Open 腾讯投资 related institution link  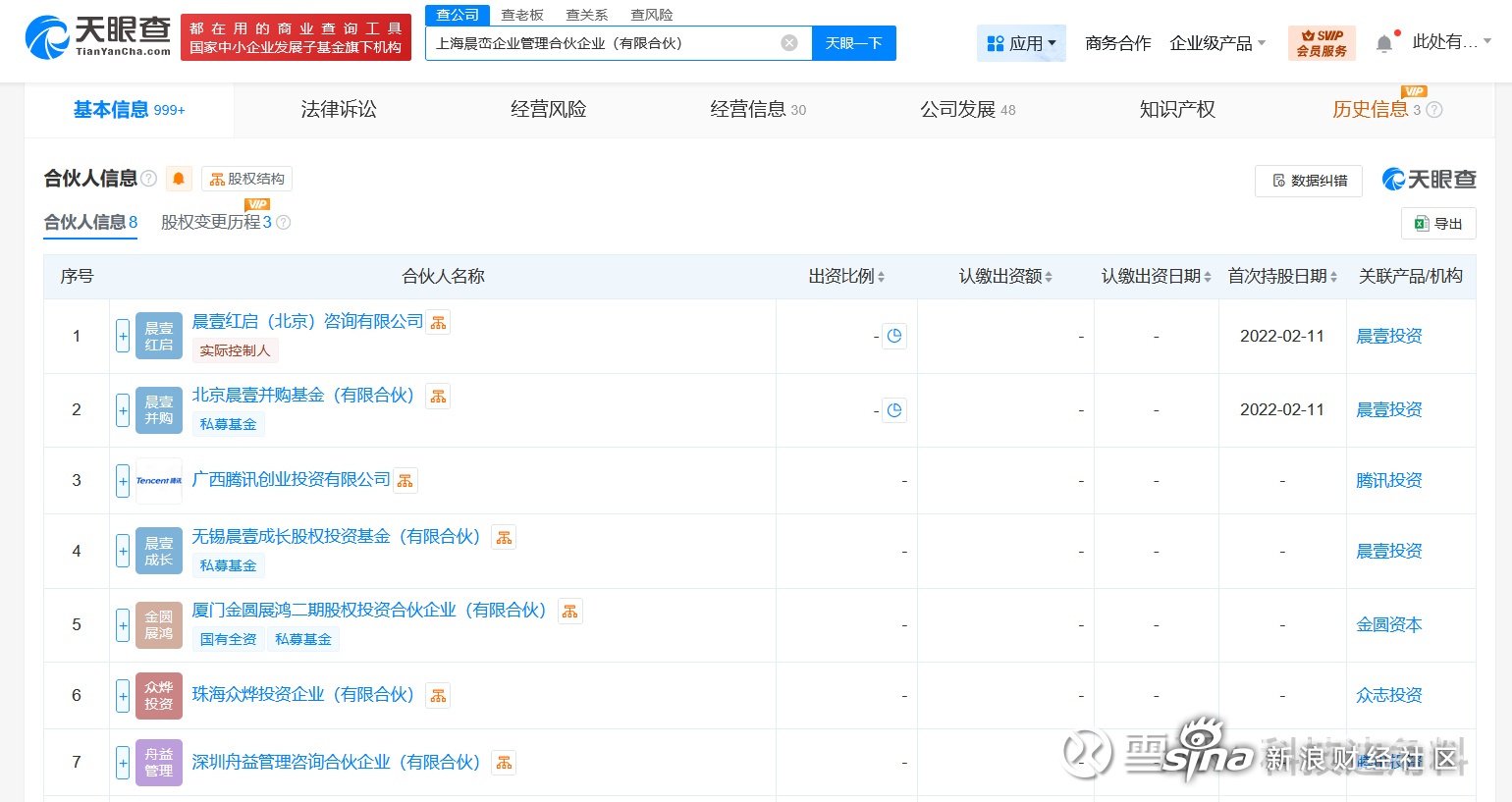1389,481
